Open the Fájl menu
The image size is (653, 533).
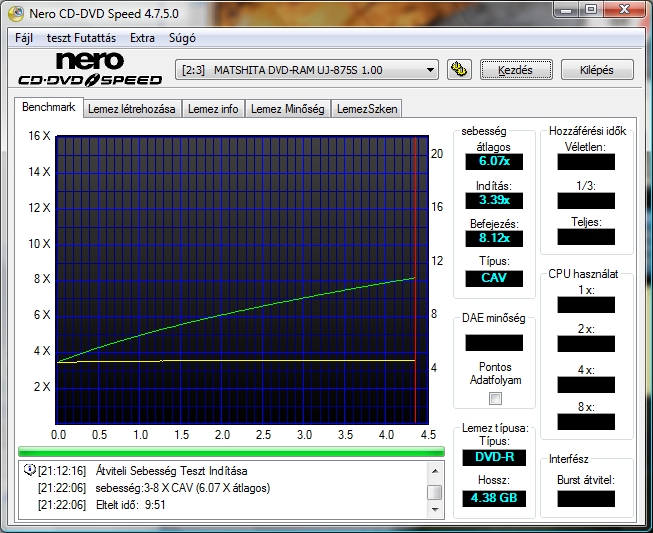click(x=24, y=38)
